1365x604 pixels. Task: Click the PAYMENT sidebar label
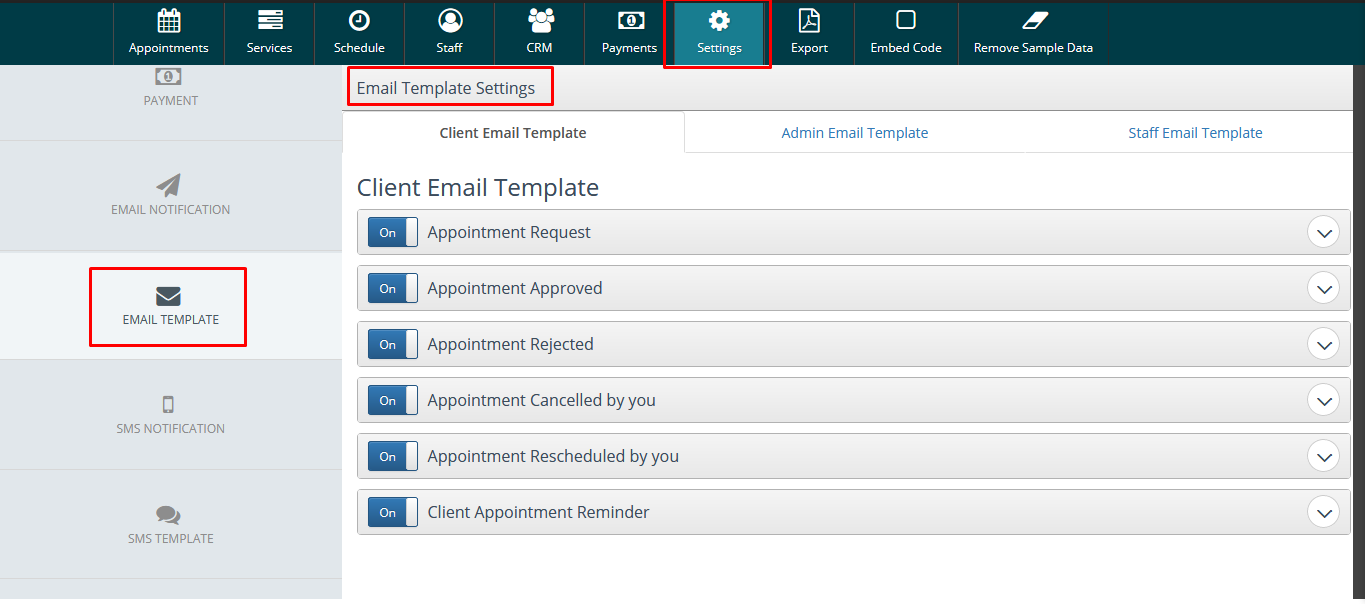pos(171,100)
